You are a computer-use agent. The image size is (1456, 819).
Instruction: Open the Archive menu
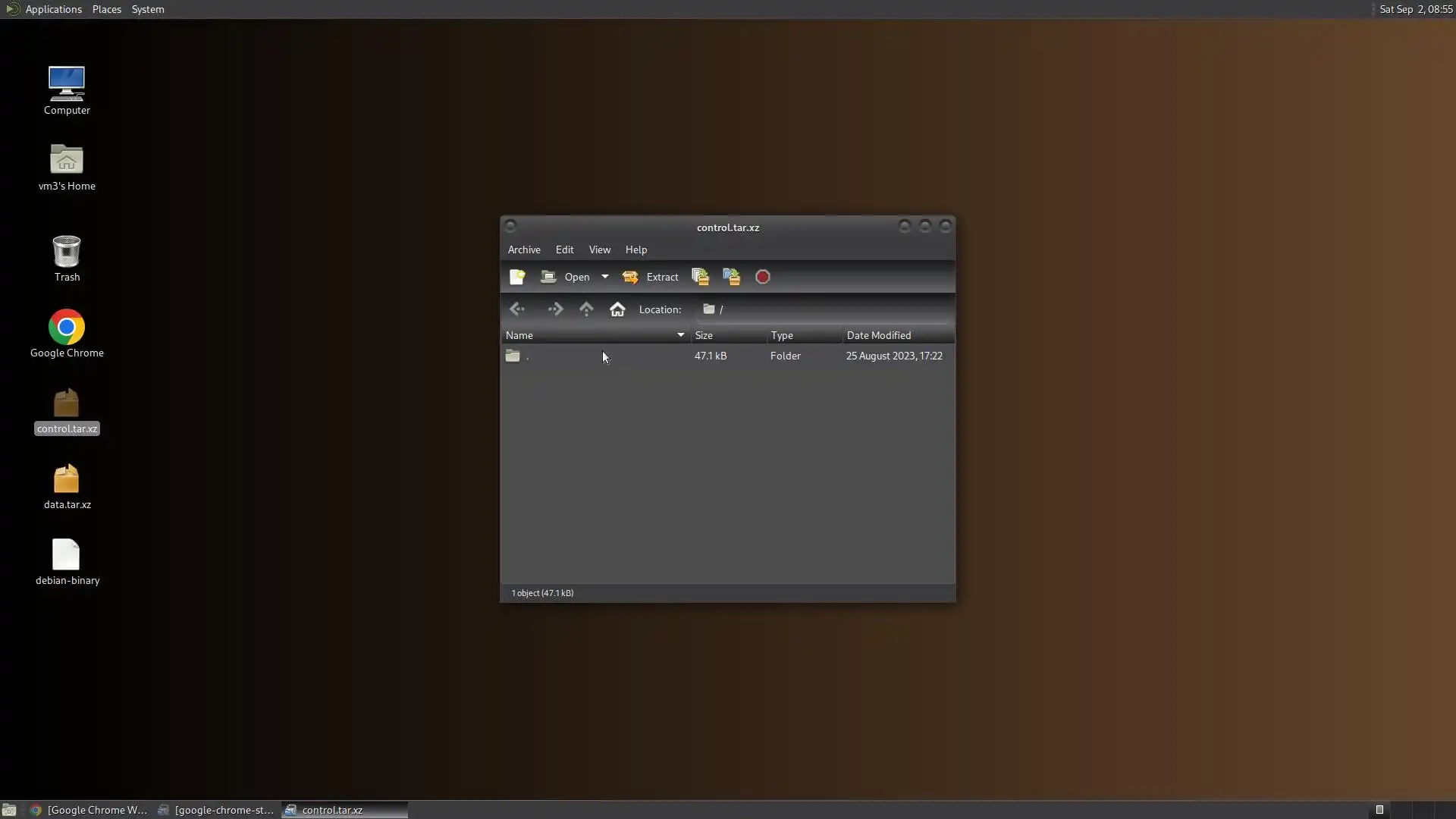[524, 249]
